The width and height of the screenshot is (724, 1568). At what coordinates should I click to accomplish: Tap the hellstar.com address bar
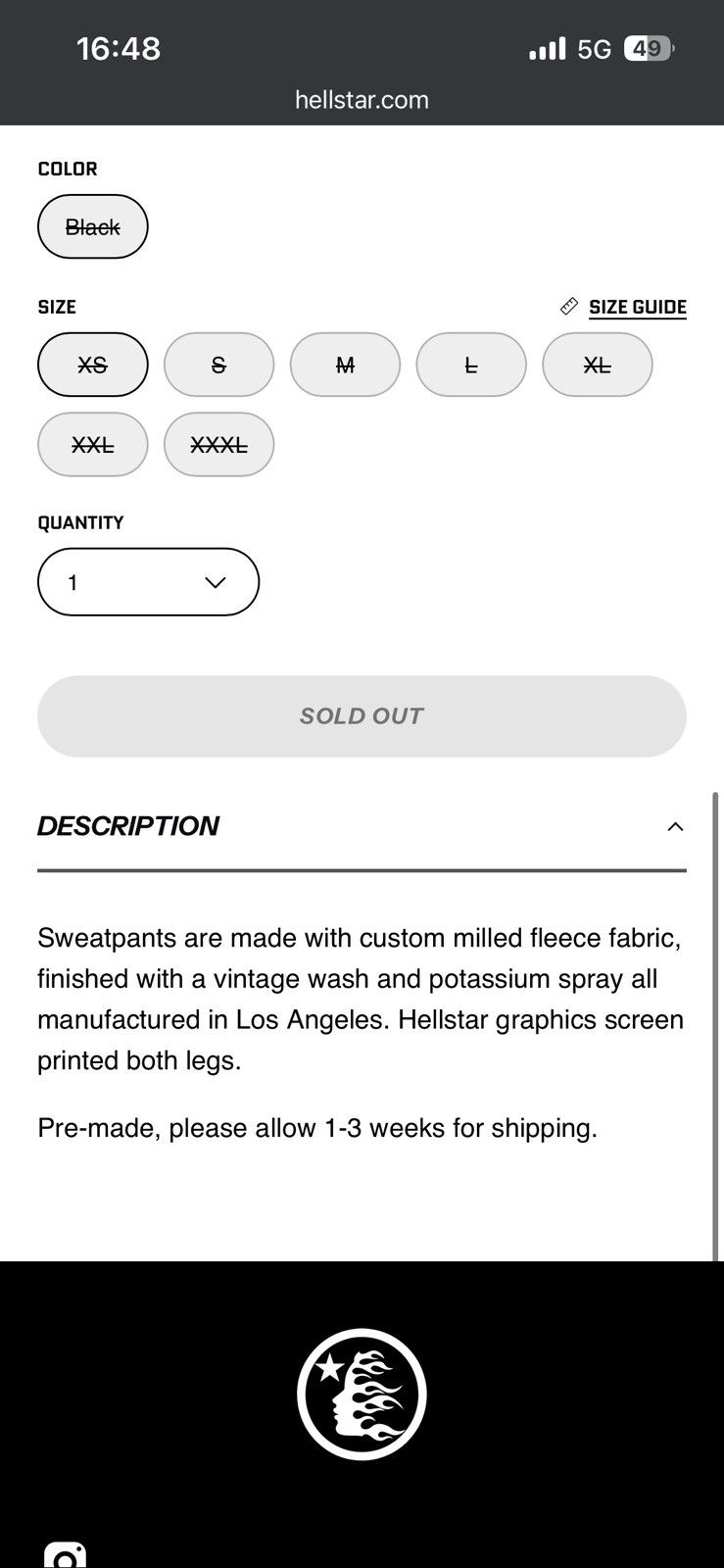[x=362, y=100]
